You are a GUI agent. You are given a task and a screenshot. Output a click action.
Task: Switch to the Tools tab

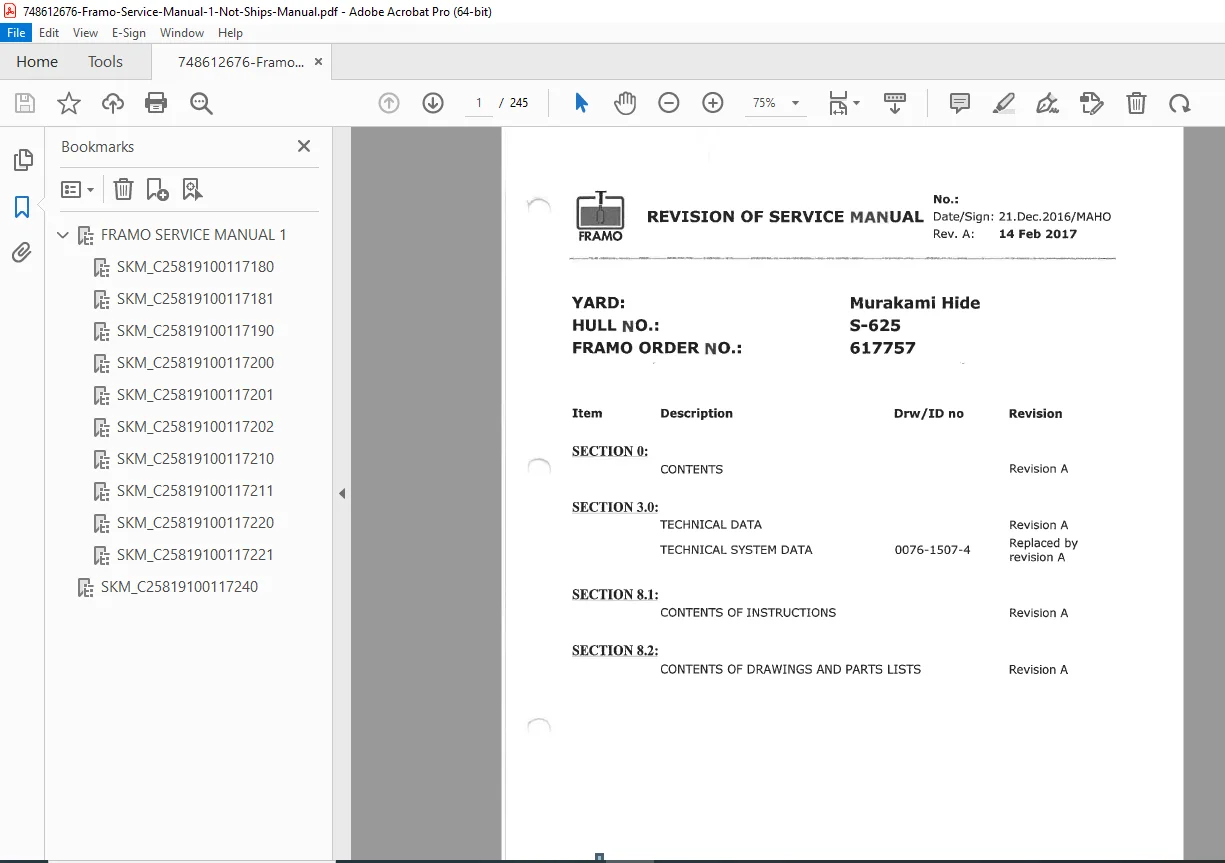(x=105, y=62)
